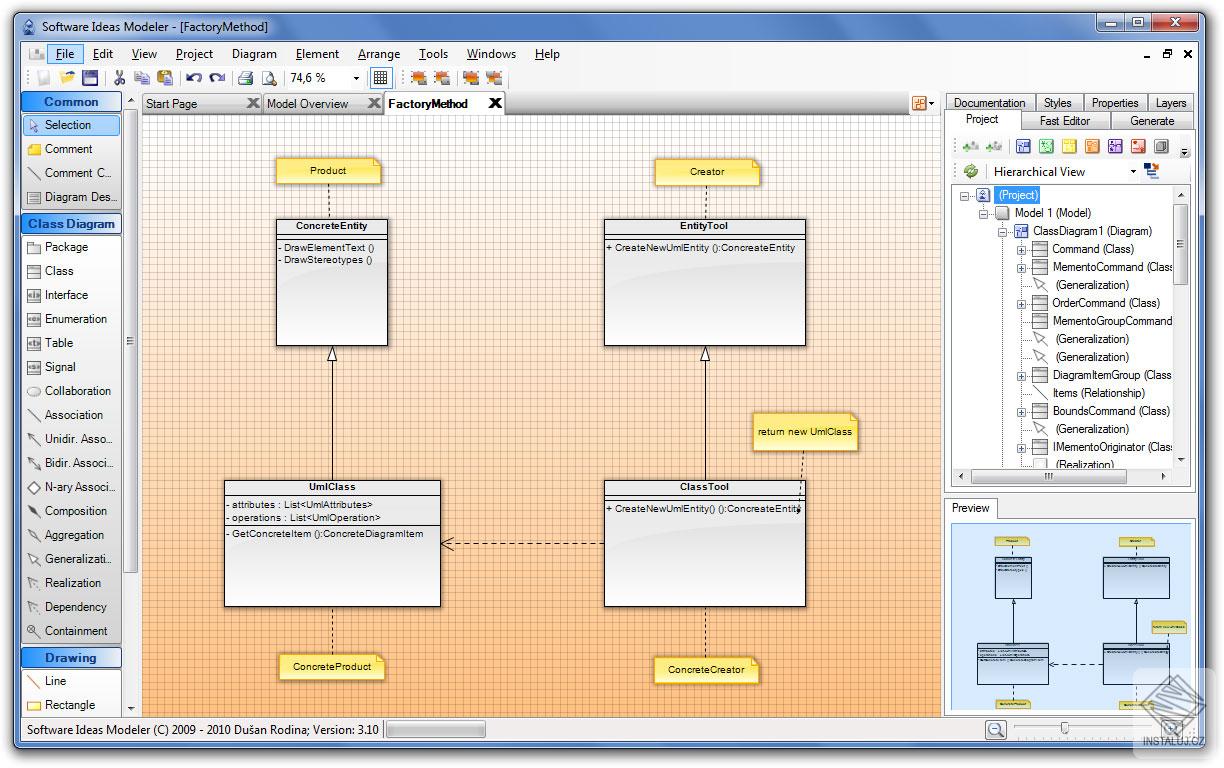Click the Print icon in toolbar

point(246,77)
